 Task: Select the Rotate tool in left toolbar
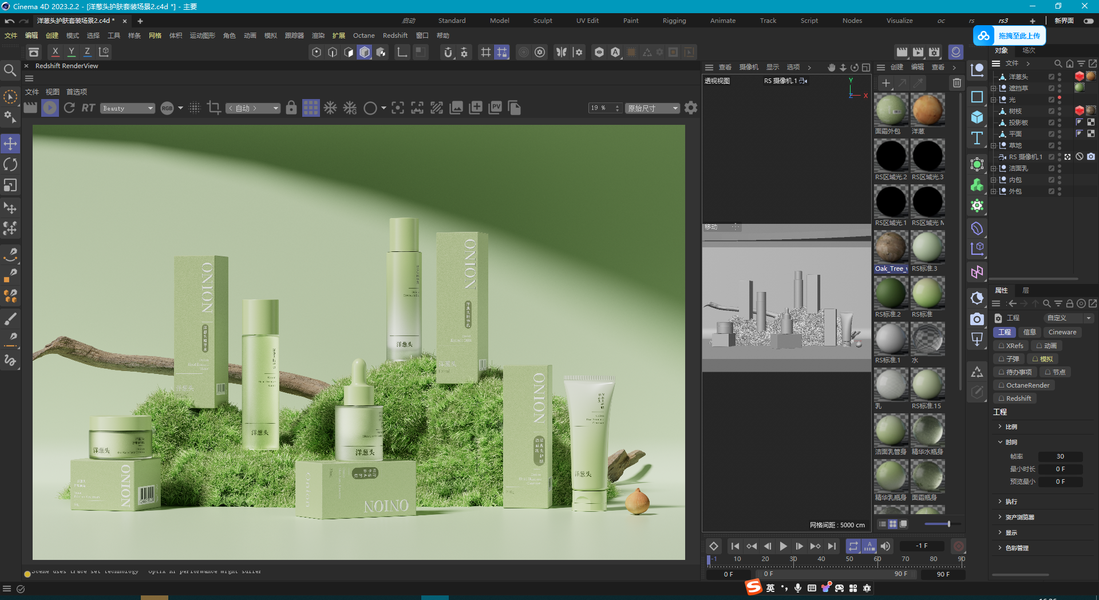click(10, 164)
